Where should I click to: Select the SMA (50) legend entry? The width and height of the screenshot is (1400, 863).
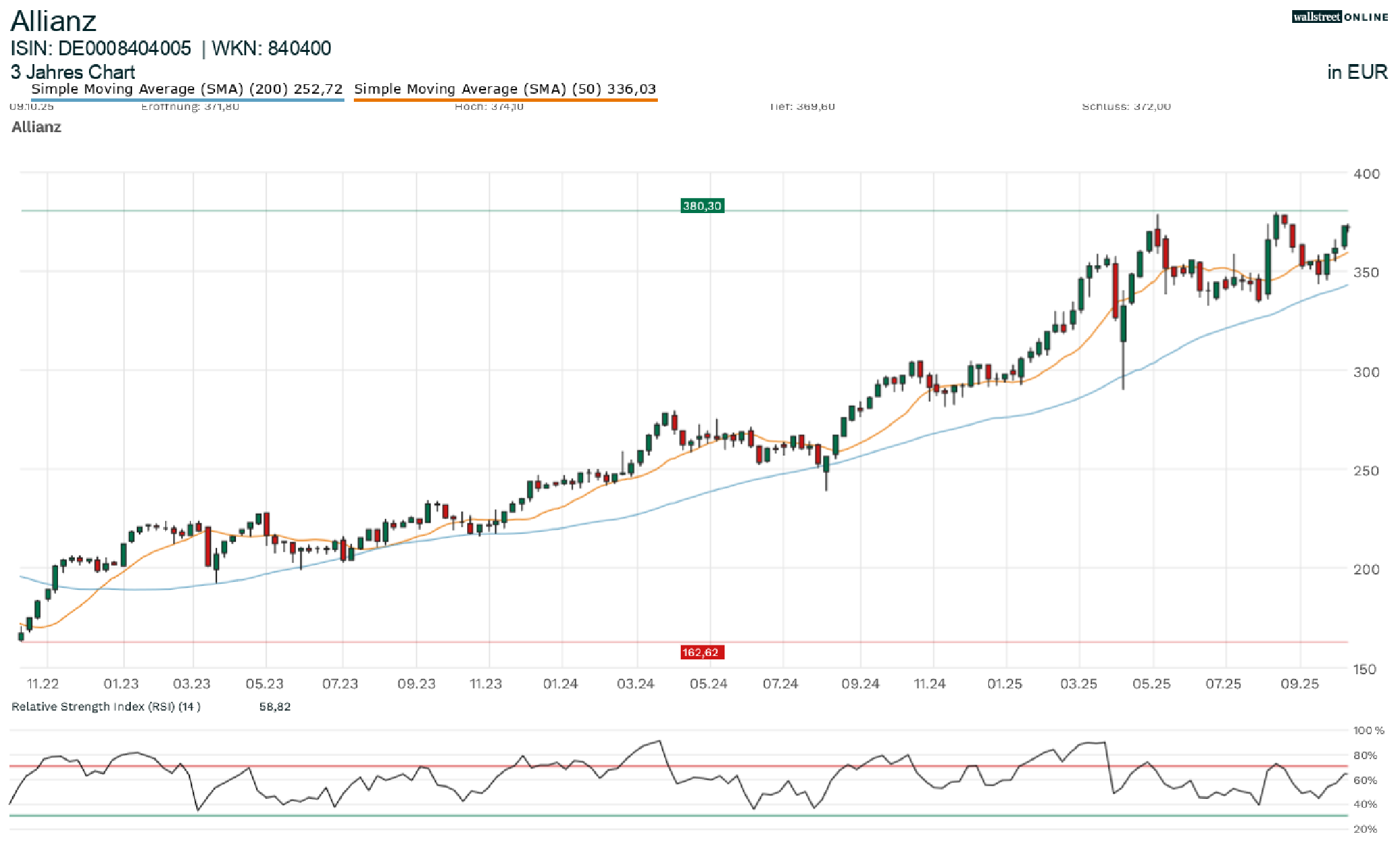505,89
